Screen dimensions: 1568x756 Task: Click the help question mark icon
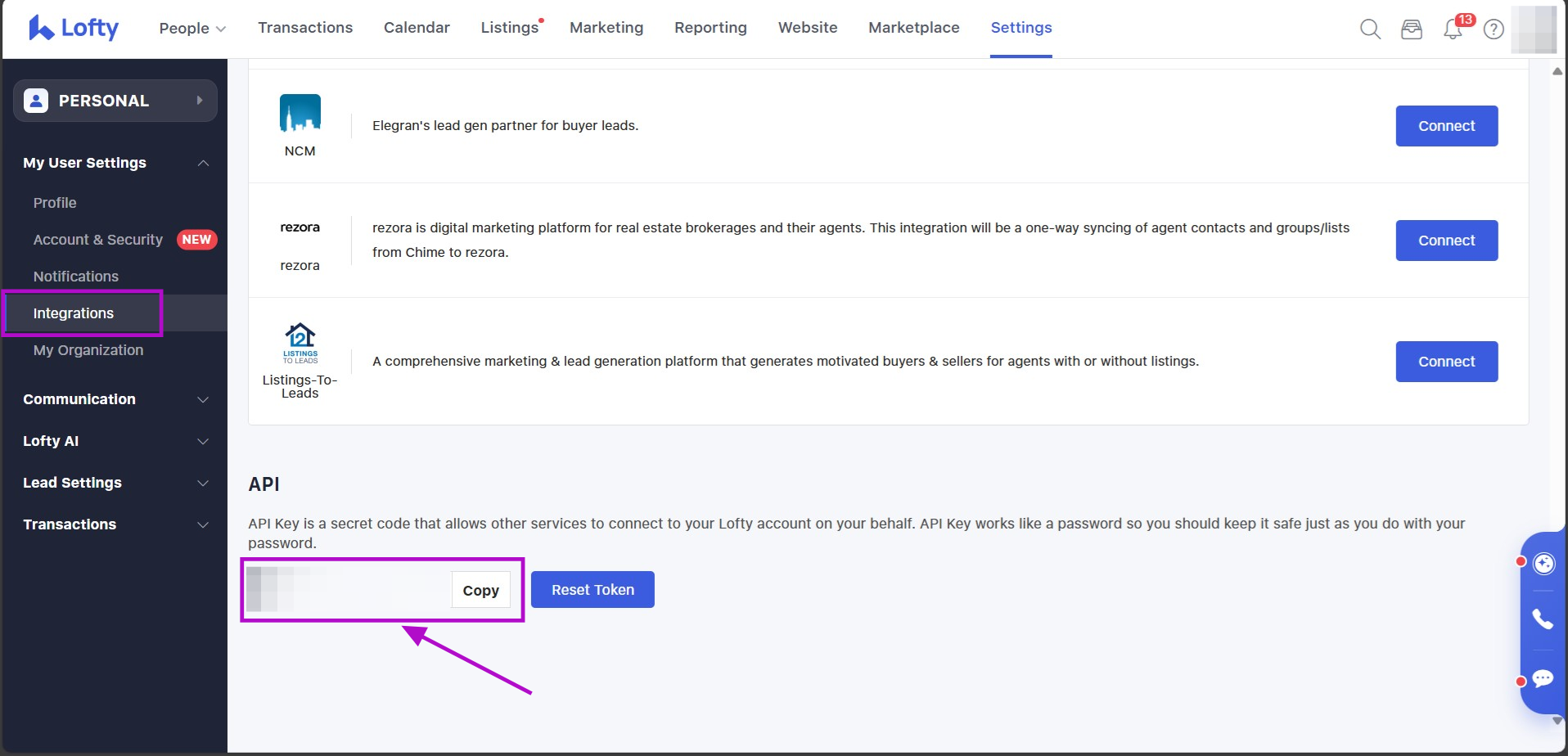click(x=1494, y=29)
